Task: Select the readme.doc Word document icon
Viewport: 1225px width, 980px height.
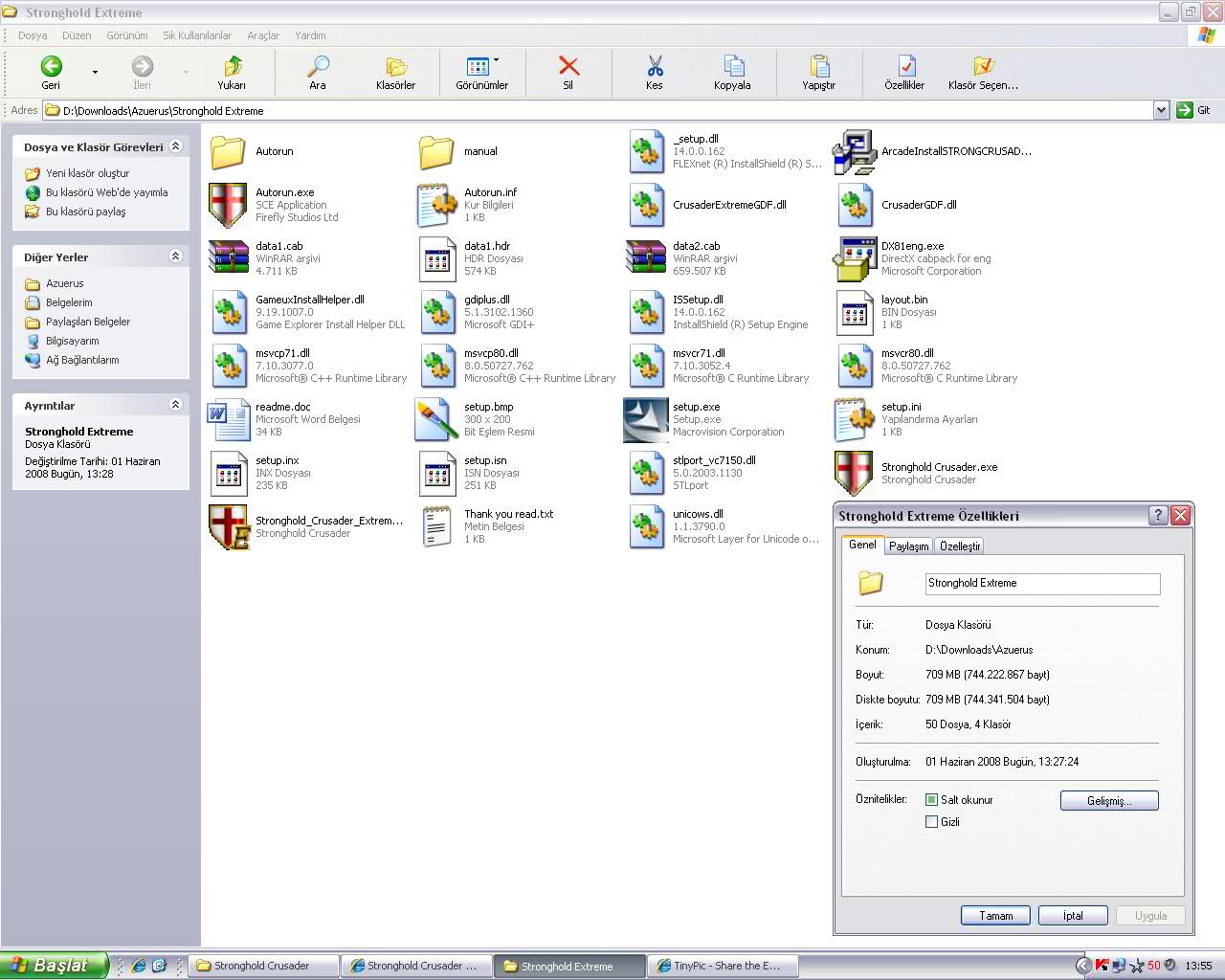Action: [228, 419]
